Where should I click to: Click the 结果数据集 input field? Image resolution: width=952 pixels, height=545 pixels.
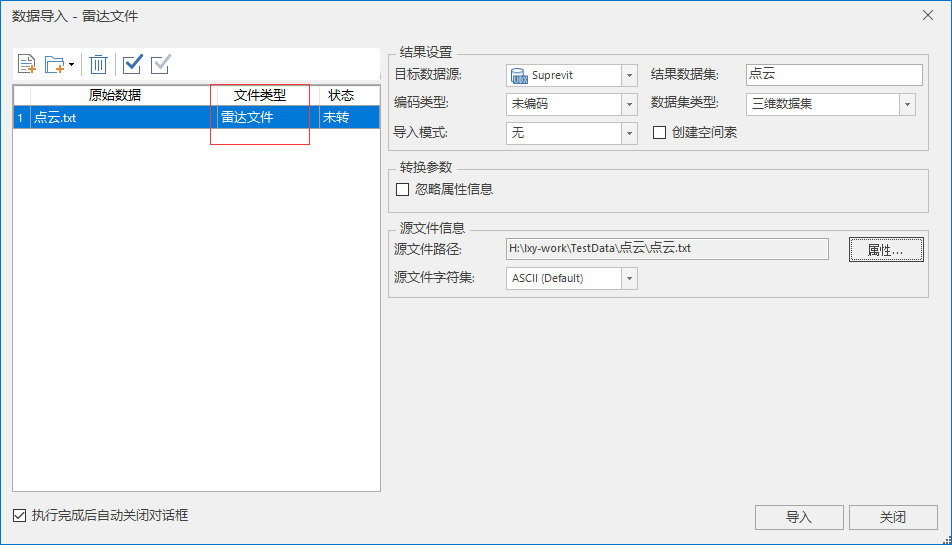tap(834, 74)
